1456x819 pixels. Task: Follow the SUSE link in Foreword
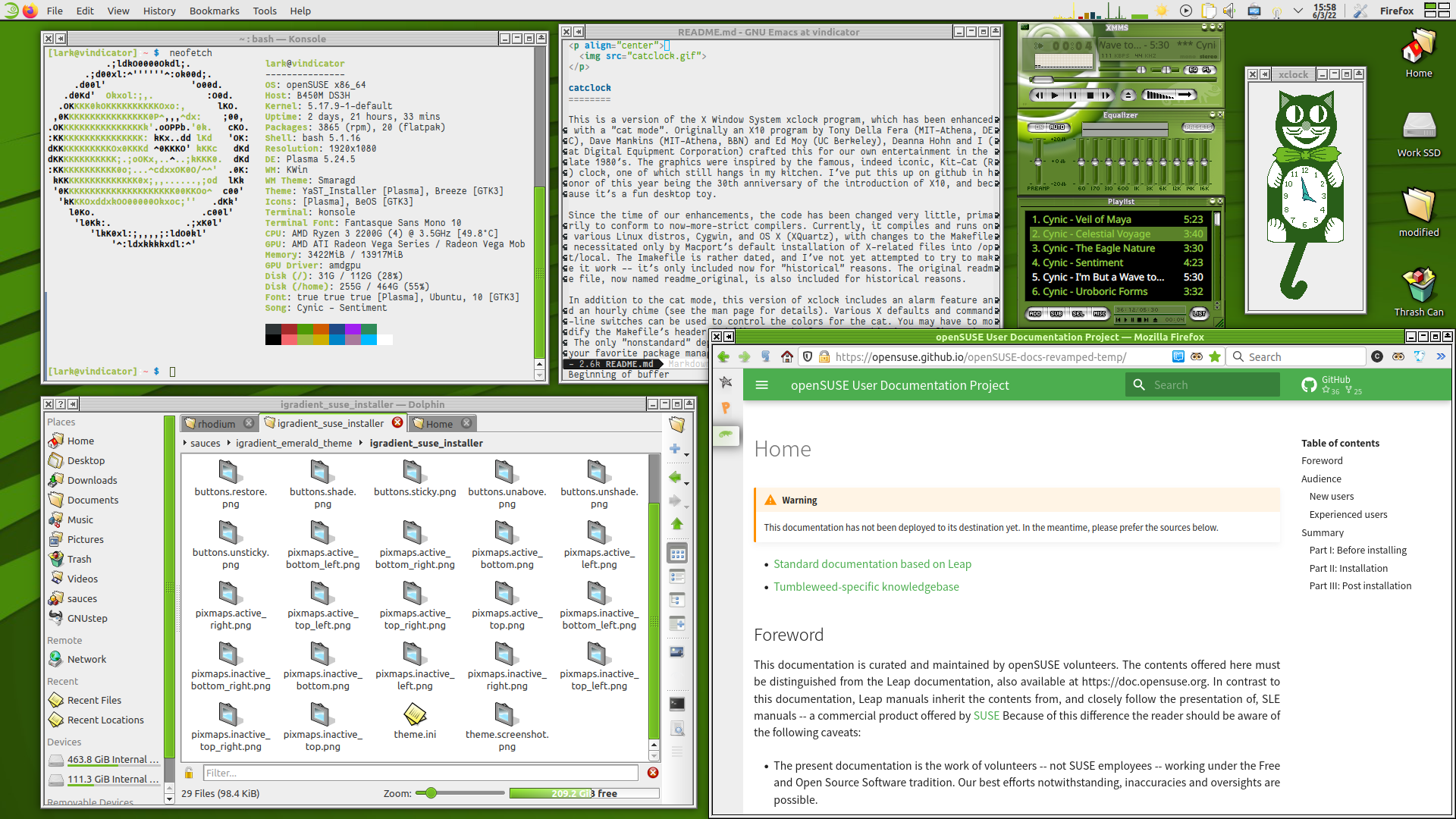(986, 715)
